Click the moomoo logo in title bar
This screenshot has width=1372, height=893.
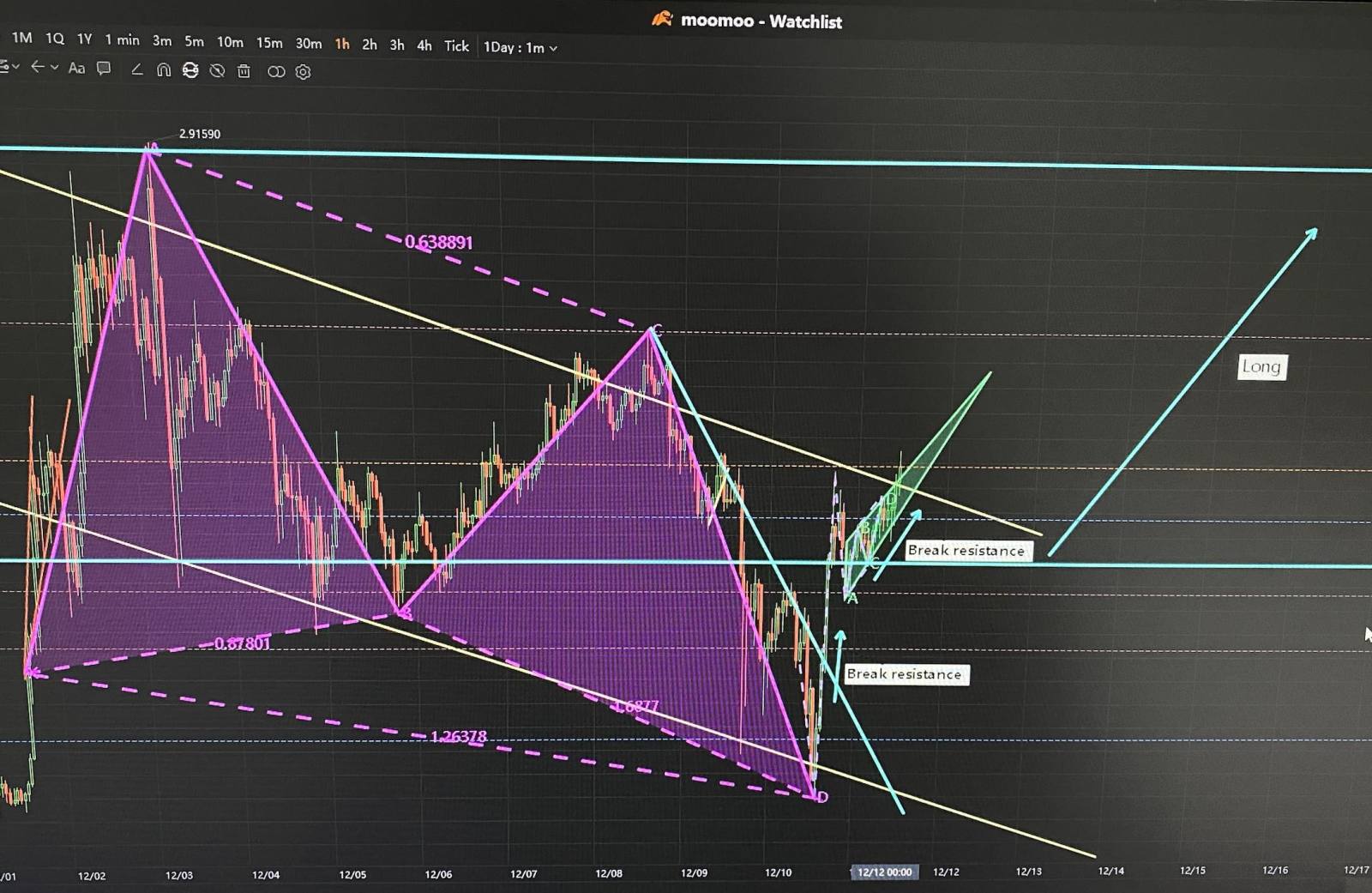click(x=662, y=19)
